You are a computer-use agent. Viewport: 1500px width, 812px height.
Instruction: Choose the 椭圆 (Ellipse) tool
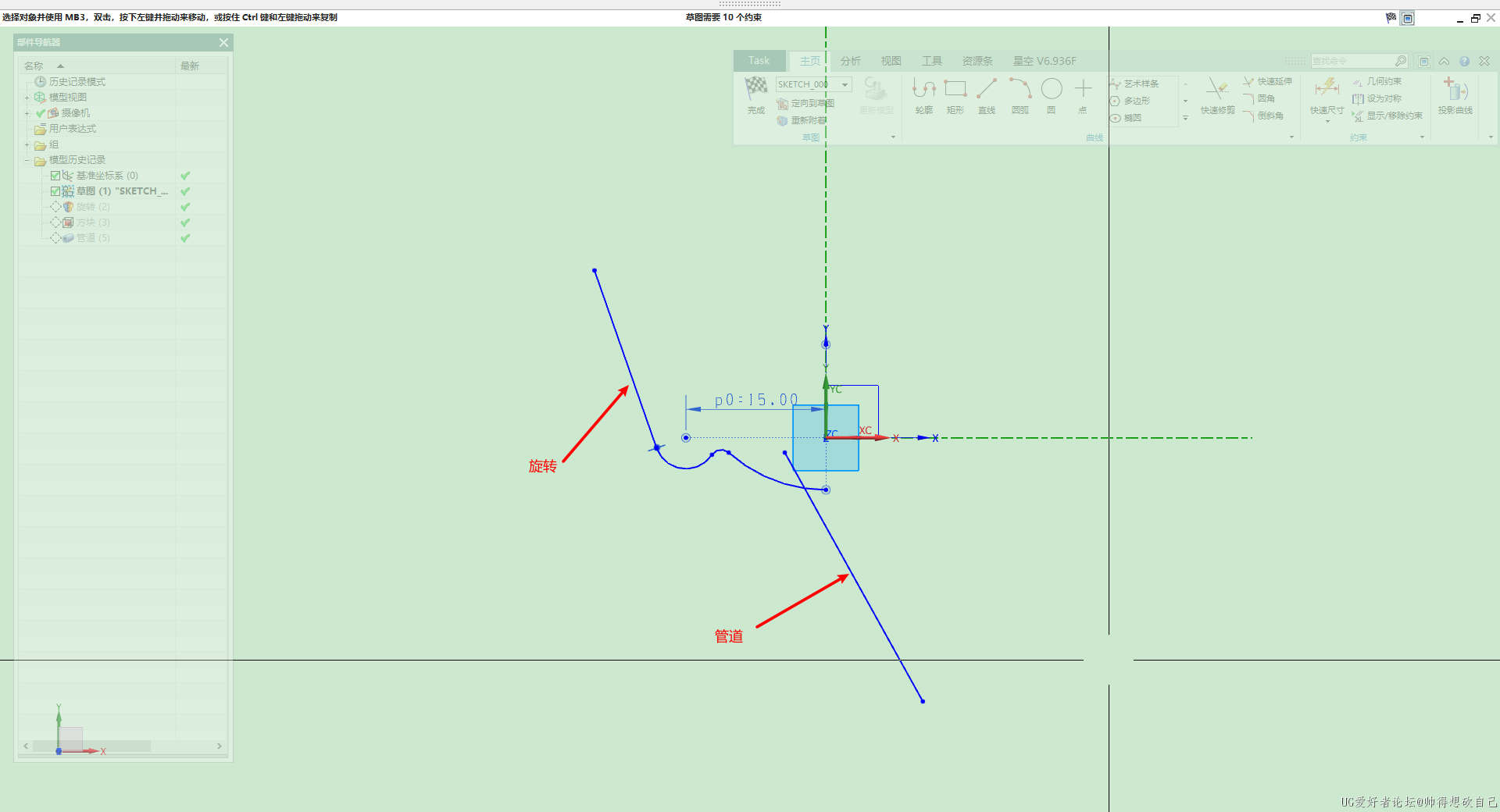(1126, 118)
